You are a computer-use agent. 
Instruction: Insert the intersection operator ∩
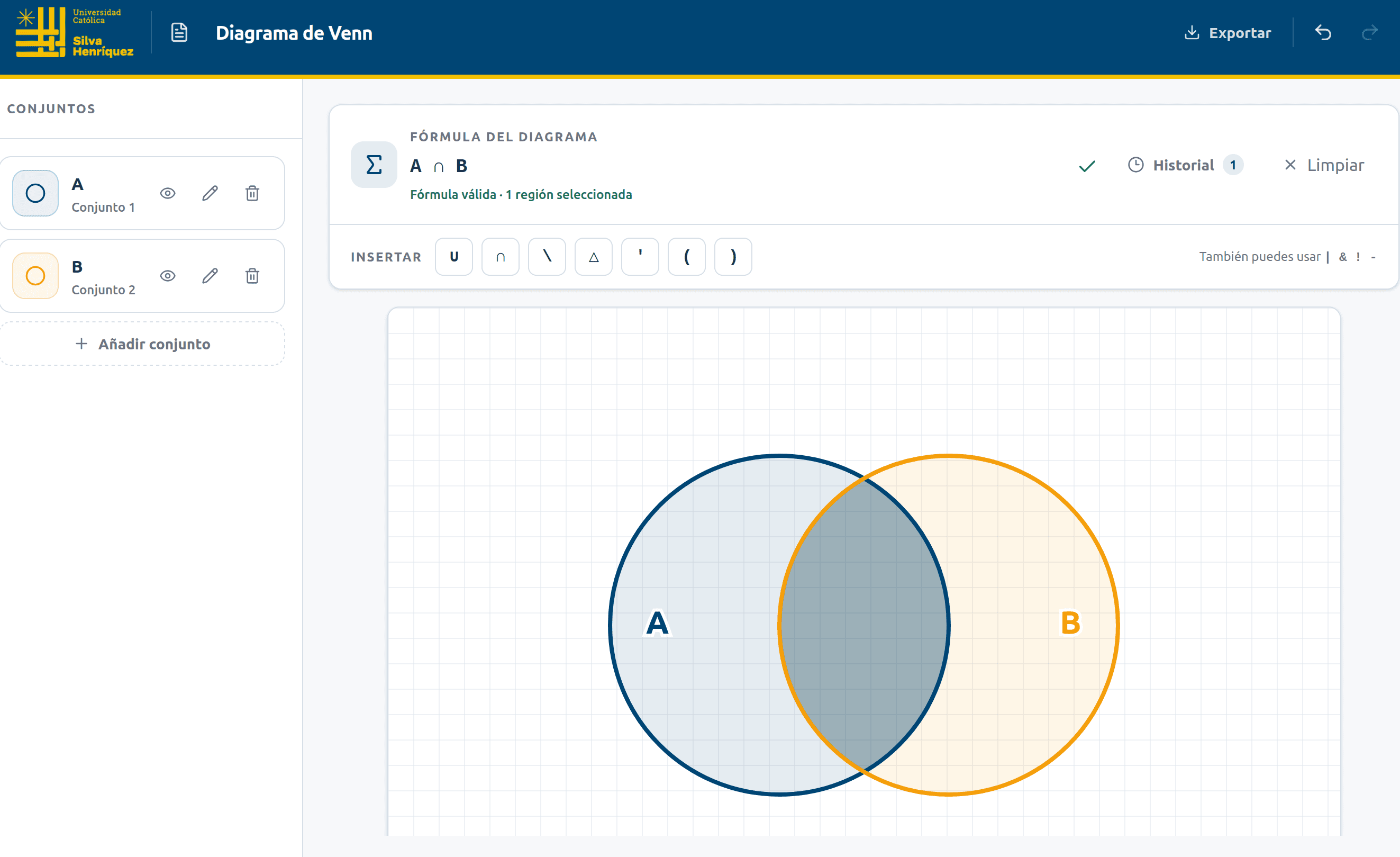[501, 257]
